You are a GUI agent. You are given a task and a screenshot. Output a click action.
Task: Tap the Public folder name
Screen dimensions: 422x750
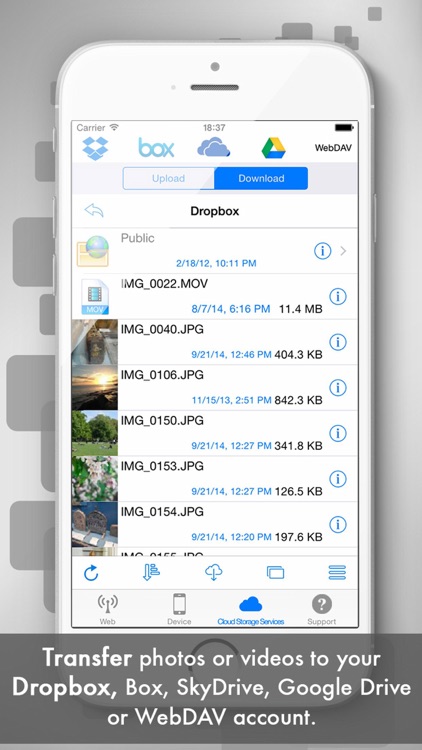click(137, 238)
